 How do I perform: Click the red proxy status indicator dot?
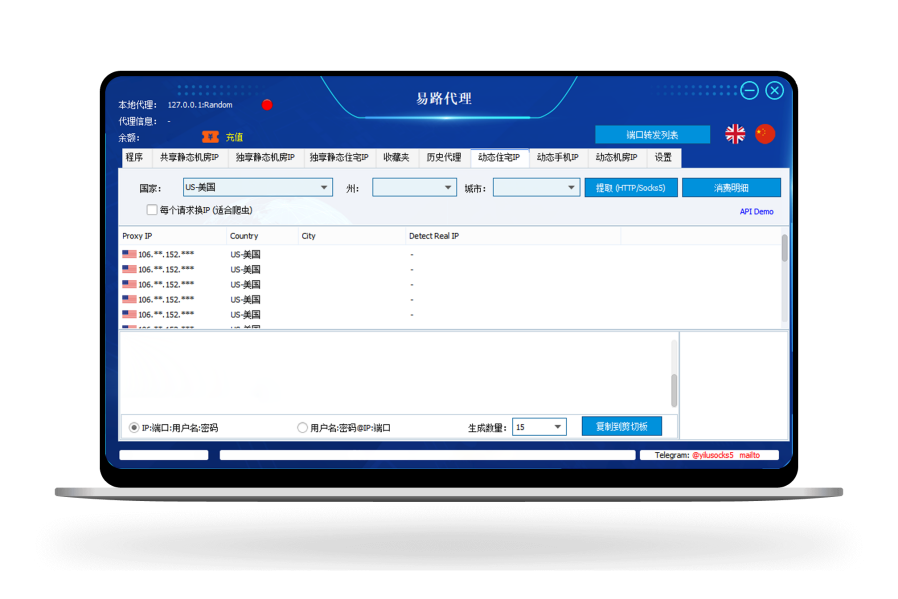[267, 105]
